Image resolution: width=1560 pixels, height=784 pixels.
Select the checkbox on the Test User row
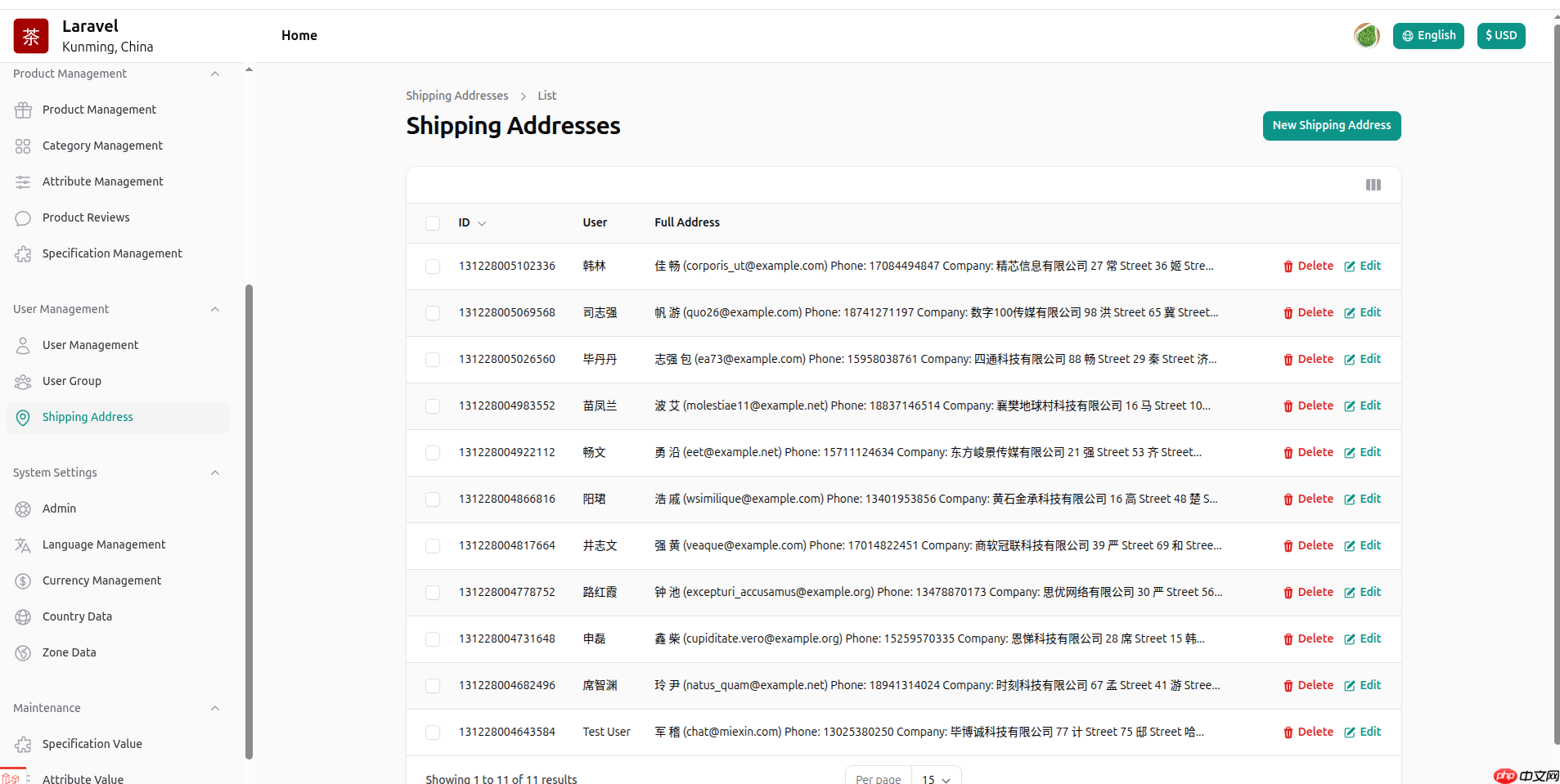pos(432,732)
